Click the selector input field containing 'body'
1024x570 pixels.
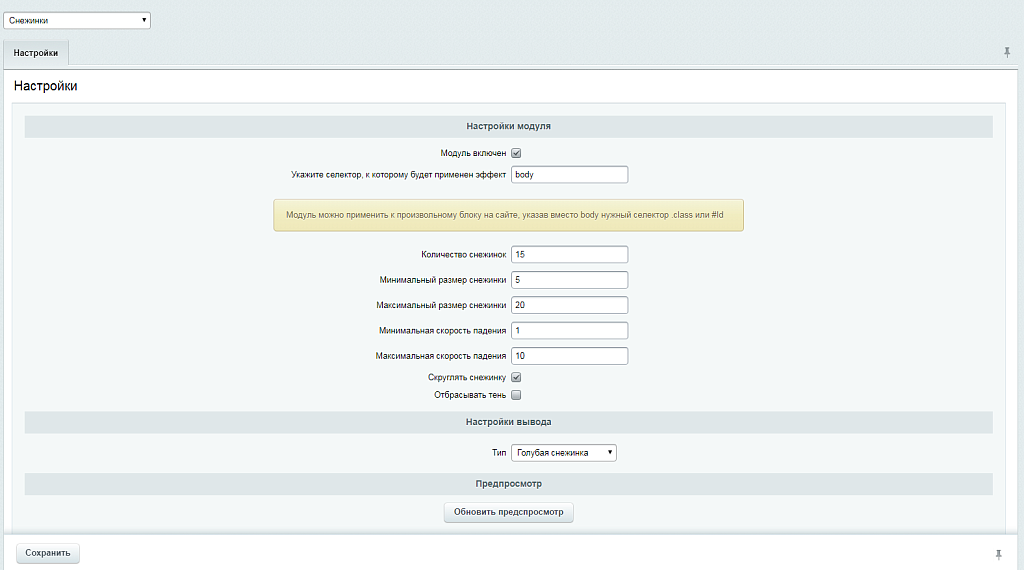(x=569, y=175)
